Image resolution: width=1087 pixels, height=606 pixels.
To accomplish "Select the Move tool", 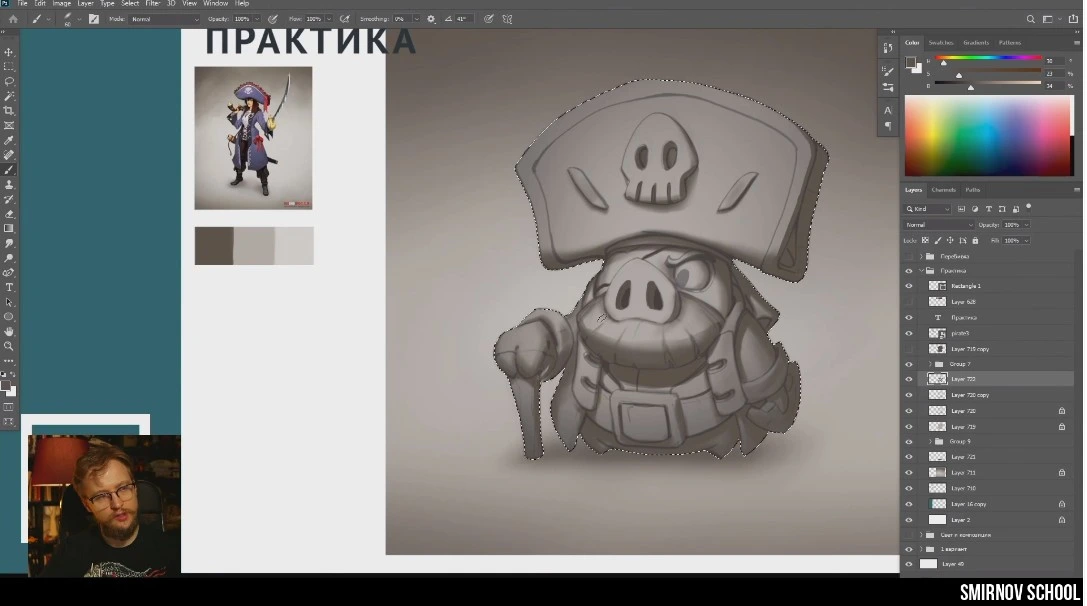I will pyautogui.click(x=9, y=52).
